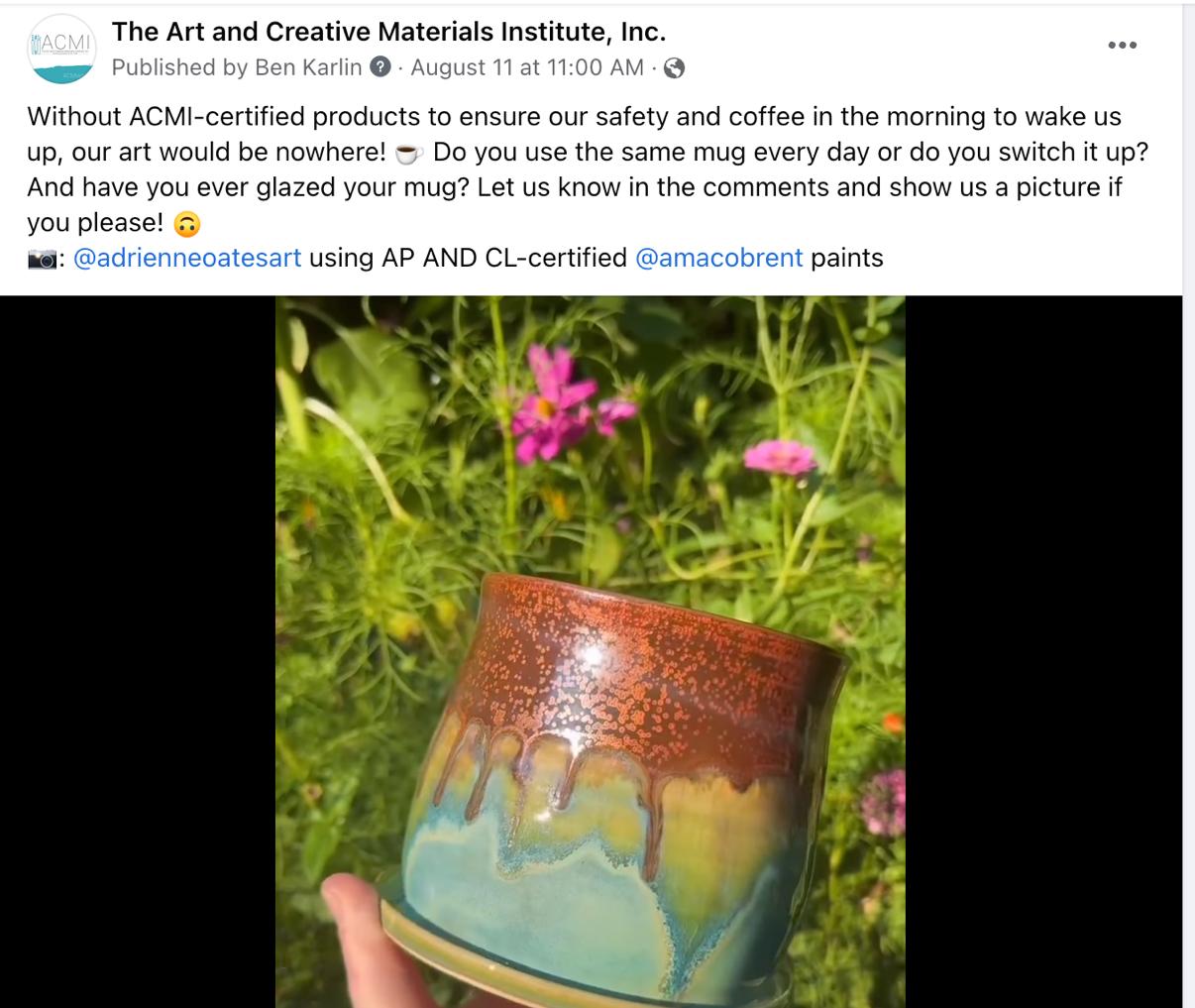The height and width of the screenshot is (1008, 1195).
Task: Click the camera emoji before photo credit
Action: (42, 259)
